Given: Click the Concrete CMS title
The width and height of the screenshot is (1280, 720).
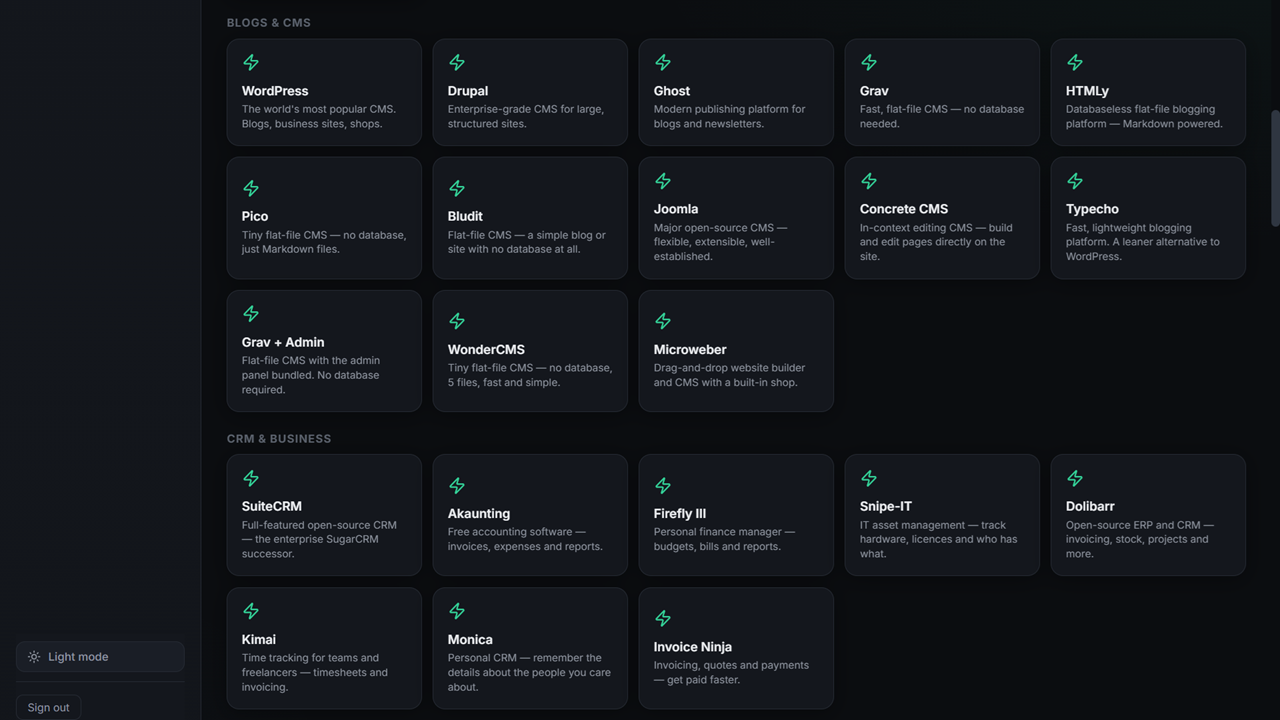Looking at the screenshot, I should (x=904, y=209).
